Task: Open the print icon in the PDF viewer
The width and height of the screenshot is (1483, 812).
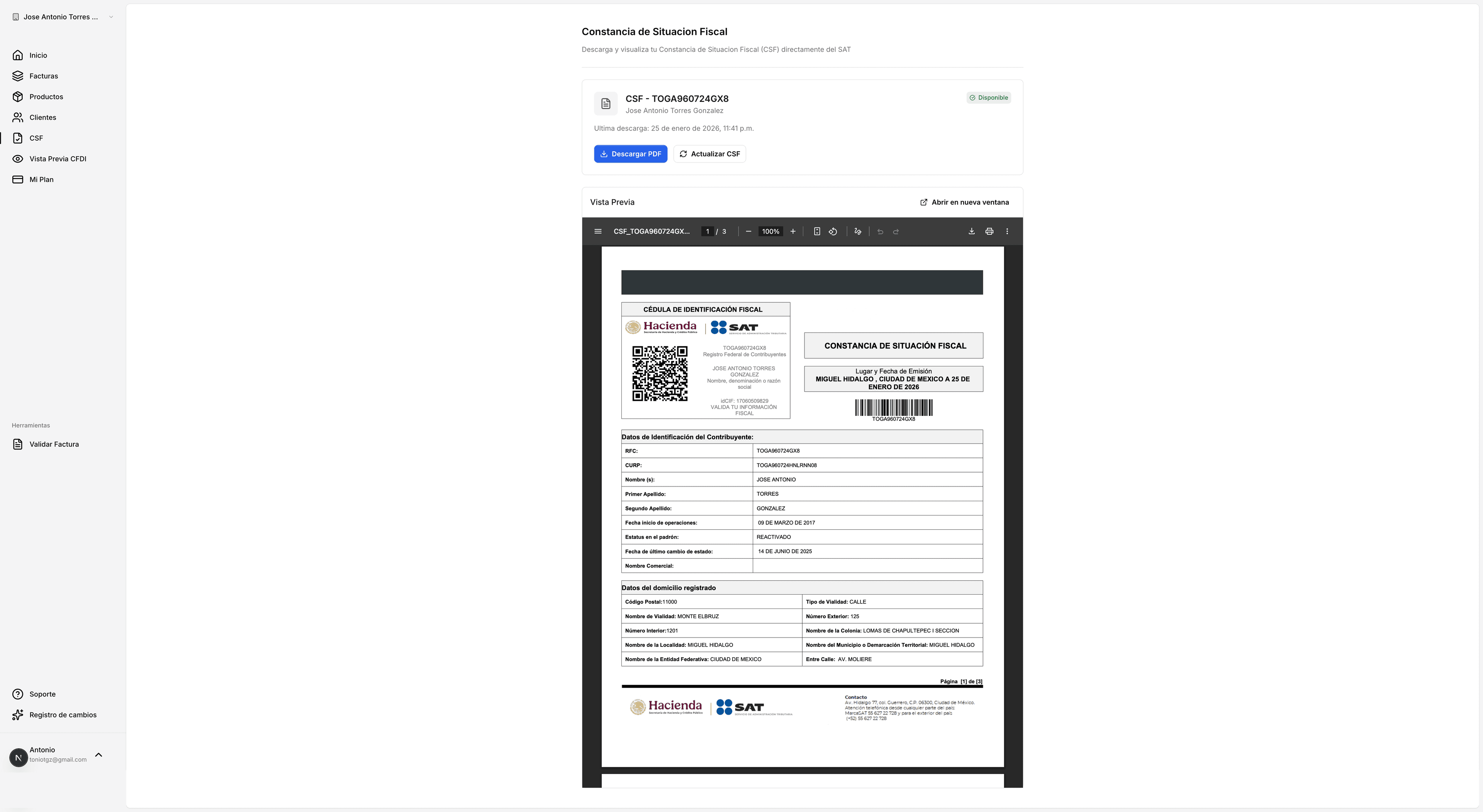Action: [x=989, y=231]
